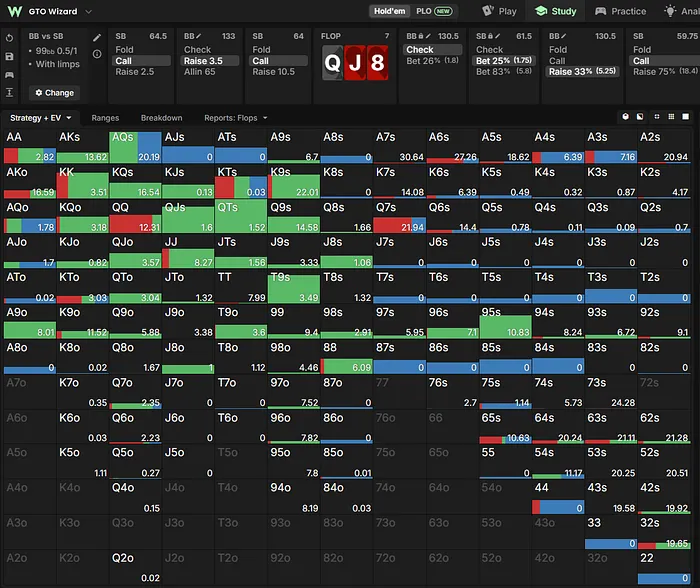This screenshot has width=700, height=588.
Task: Click the lock icon on BB 130.5 Check node
Action: [x=421, y=36]
